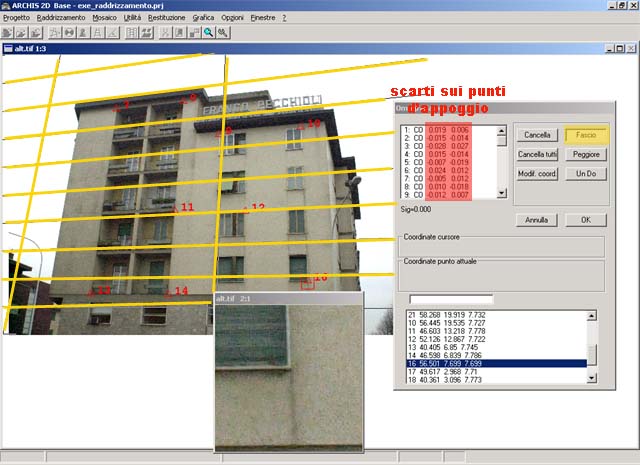This screenshot has width=640, height=465.
Task: Click the alt.tif 2:1 zoom window title bar
Action: pyautogui.click(x=288, y=298)
